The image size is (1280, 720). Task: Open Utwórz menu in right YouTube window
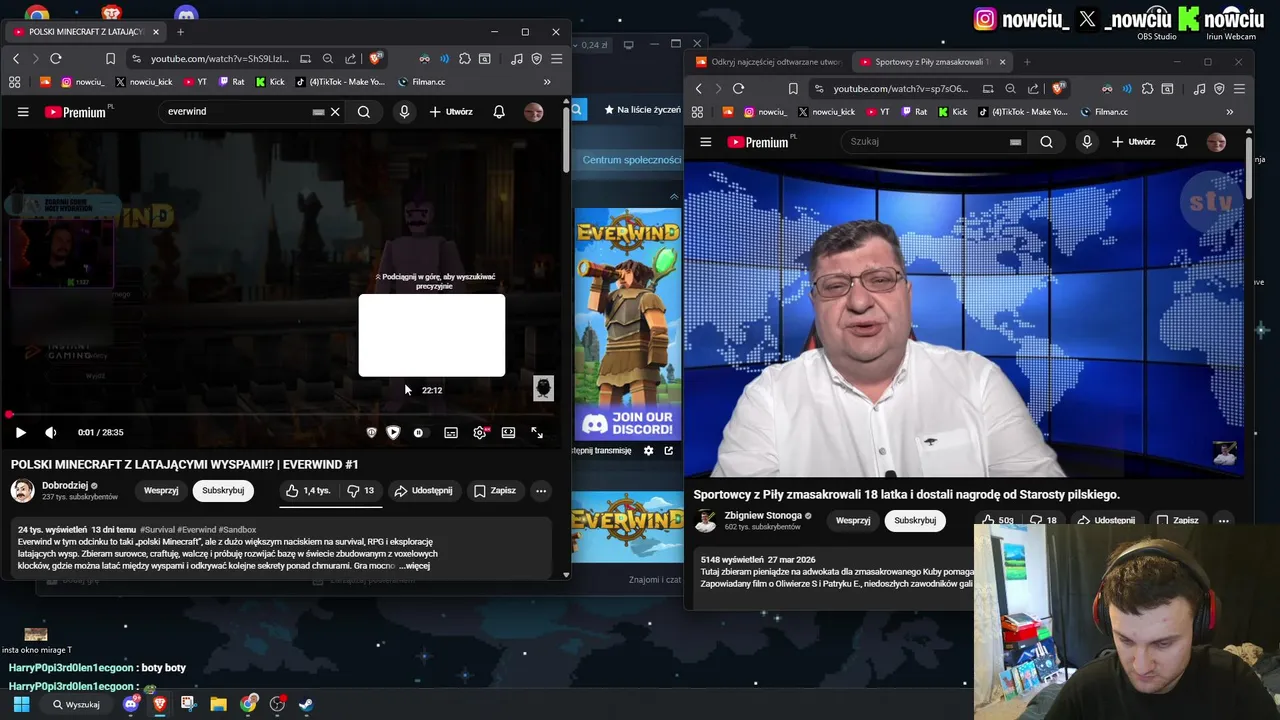[x=1133, y=142]
